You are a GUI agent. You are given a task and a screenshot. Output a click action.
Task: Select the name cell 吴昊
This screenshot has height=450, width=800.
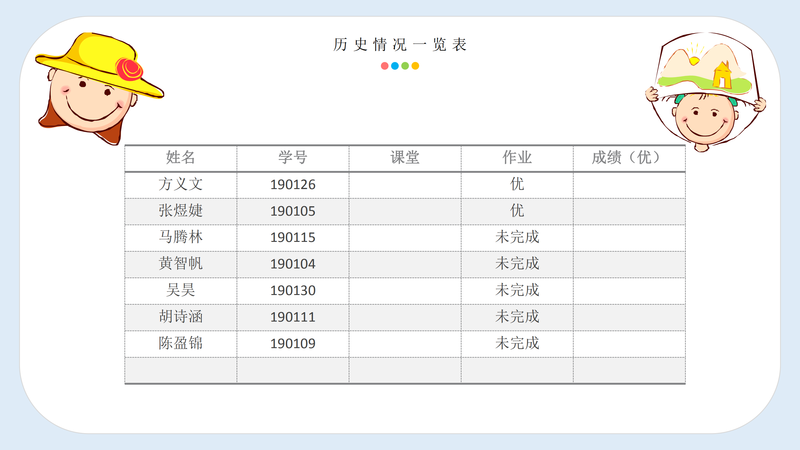pyautogui.click(x=181, y=290)
